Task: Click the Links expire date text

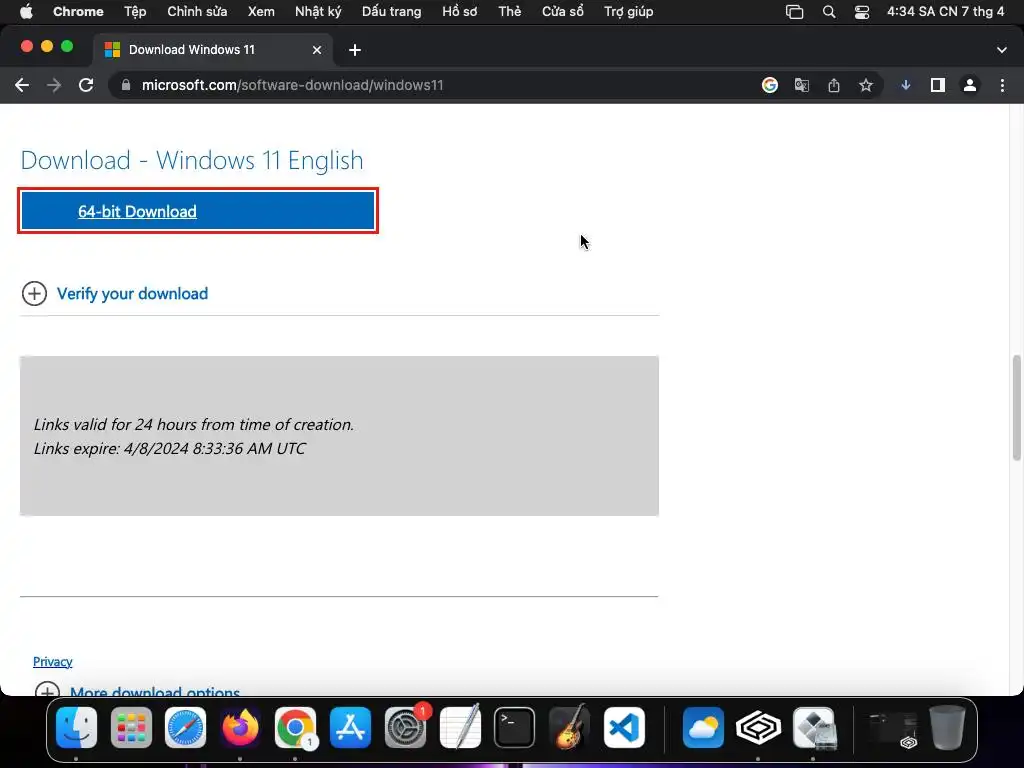Action: point(170,449)
